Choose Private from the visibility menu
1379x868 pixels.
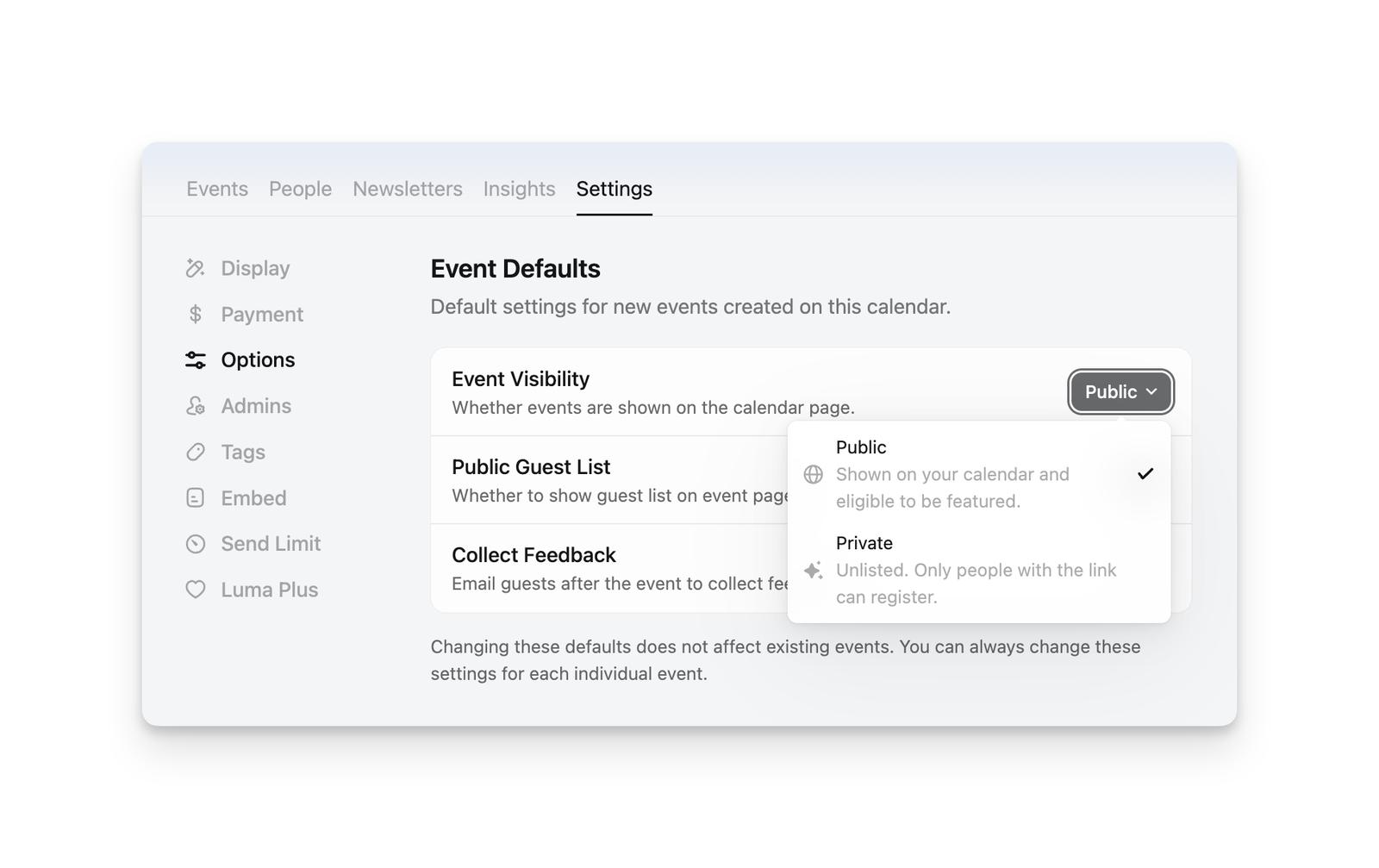click(x=864, y=544)
